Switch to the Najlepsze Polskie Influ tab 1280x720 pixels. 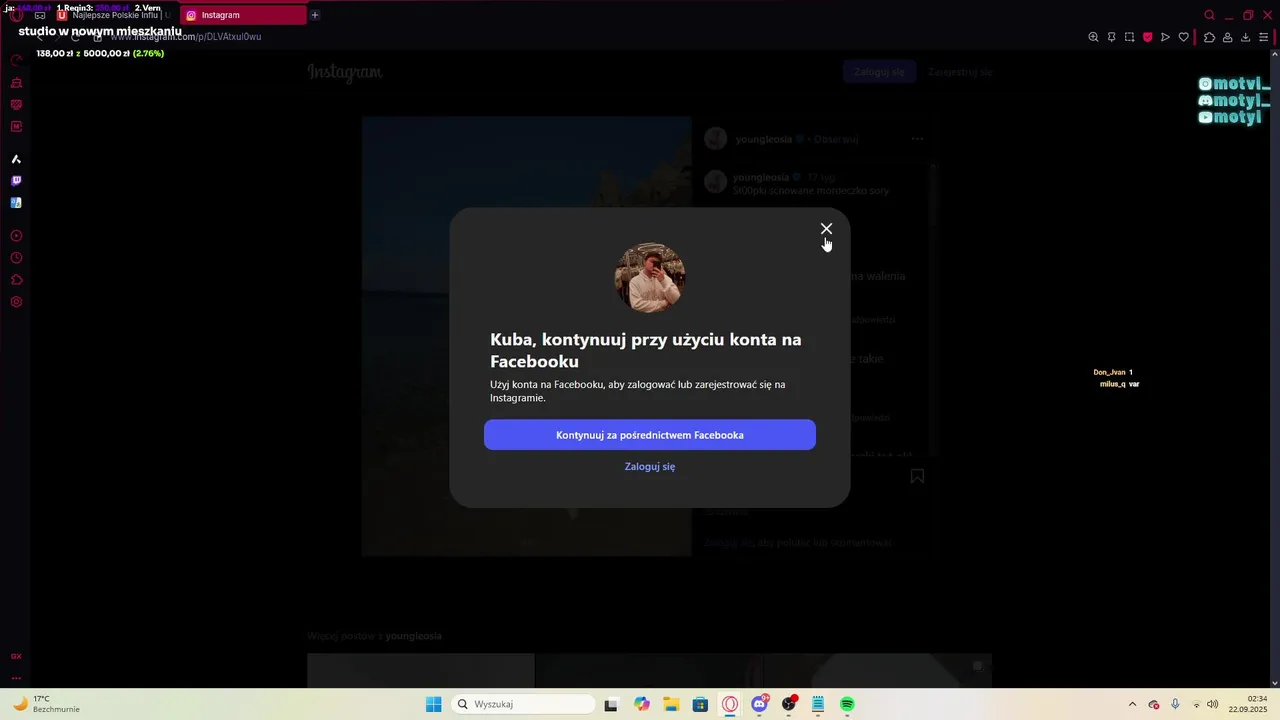click(115, 15)
